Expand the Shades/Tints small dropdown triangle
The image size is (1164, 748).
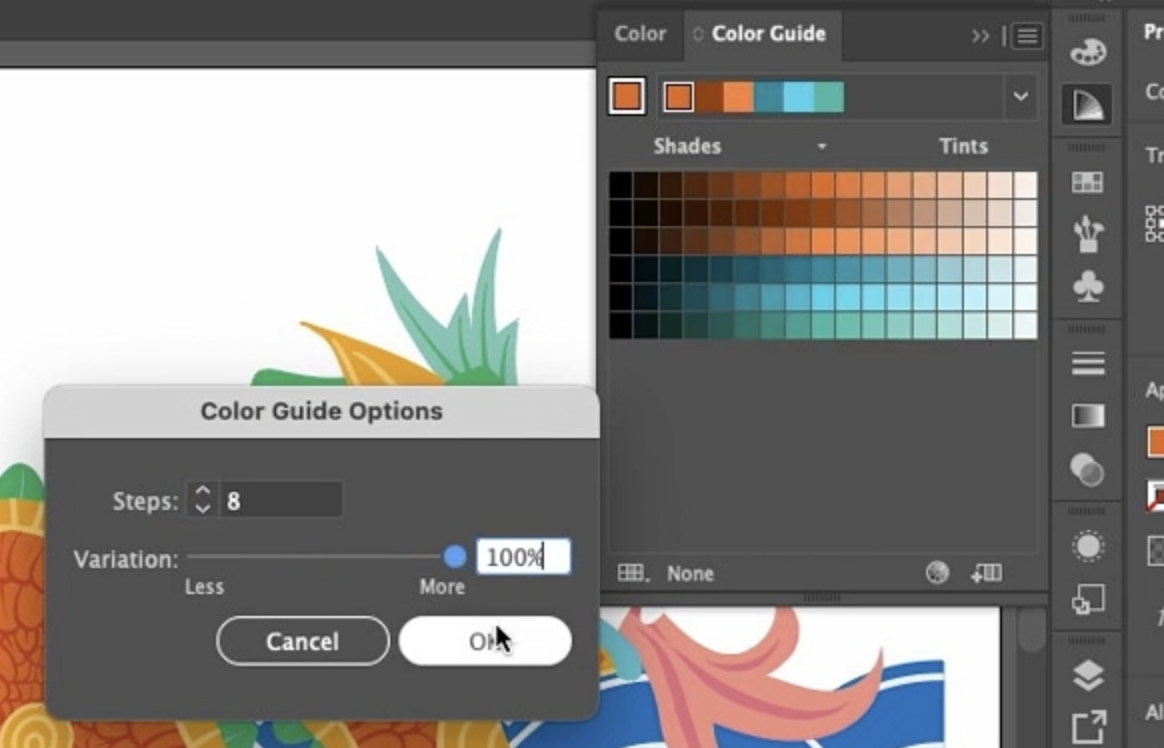tap(822, 146)
